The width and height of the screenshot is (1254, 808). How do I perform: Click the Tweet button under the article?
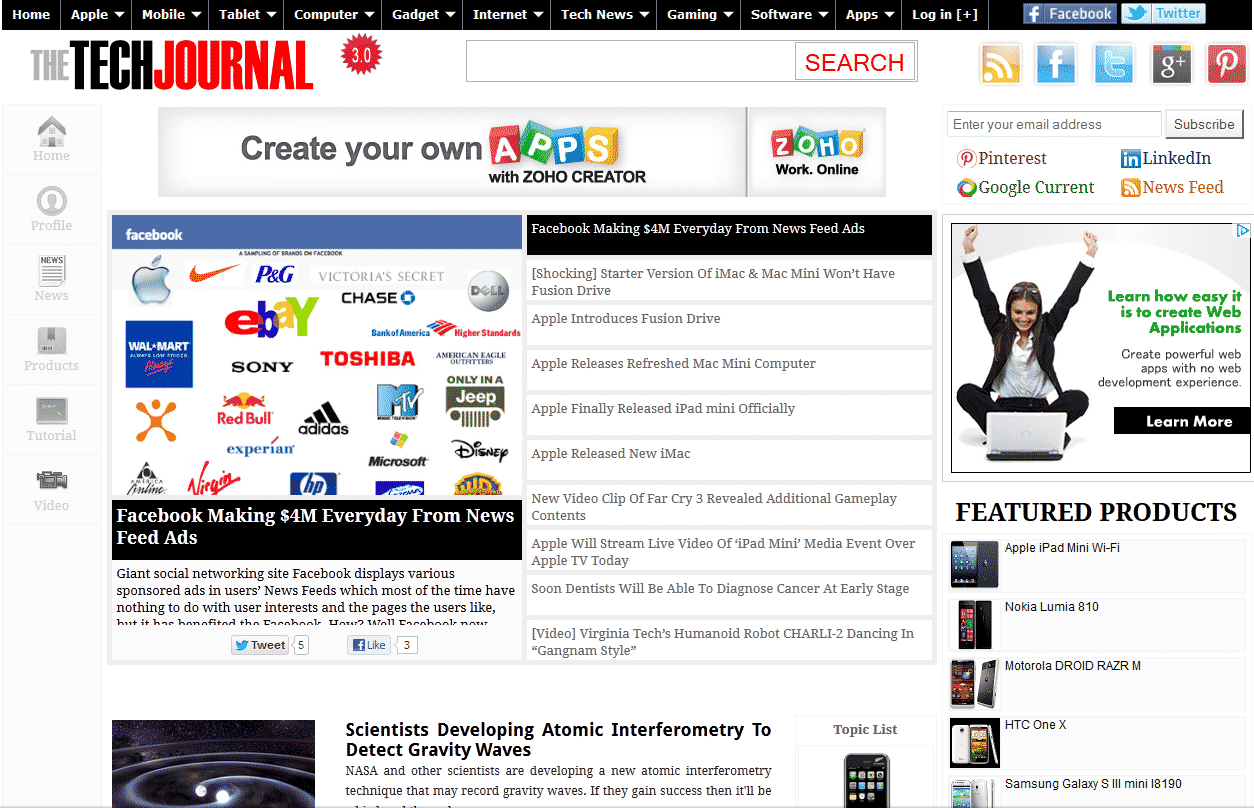pyautogui.click(x=260, y=645)
